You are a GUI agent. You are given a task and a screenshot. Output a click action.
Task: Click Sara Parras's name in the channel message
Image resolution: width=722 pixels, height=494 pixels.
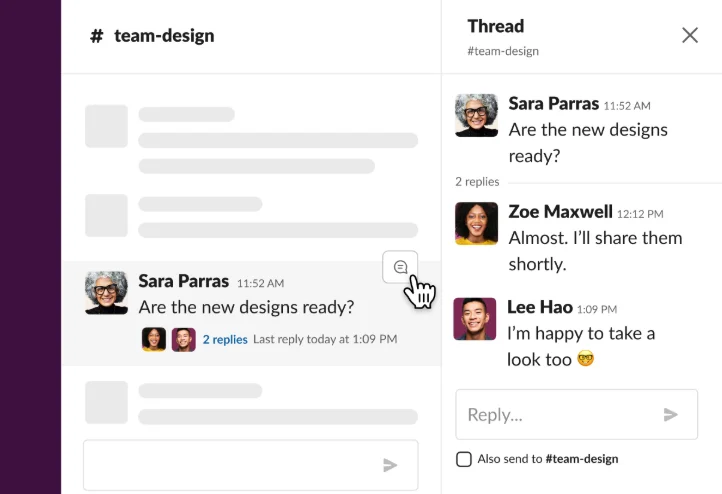click(183, 281)
